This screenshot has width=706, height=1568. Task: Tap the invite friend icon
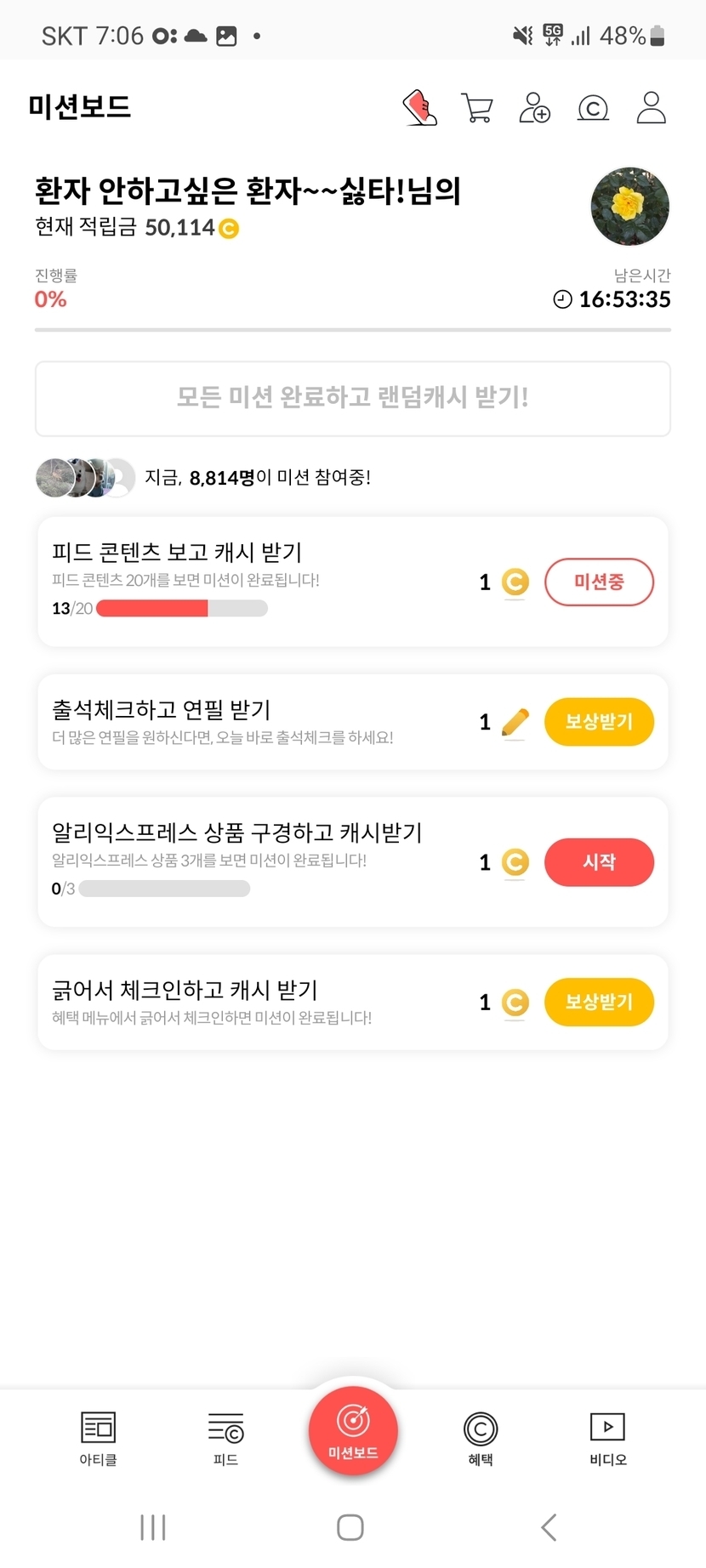pyautogui.click(x=534, y=108)
